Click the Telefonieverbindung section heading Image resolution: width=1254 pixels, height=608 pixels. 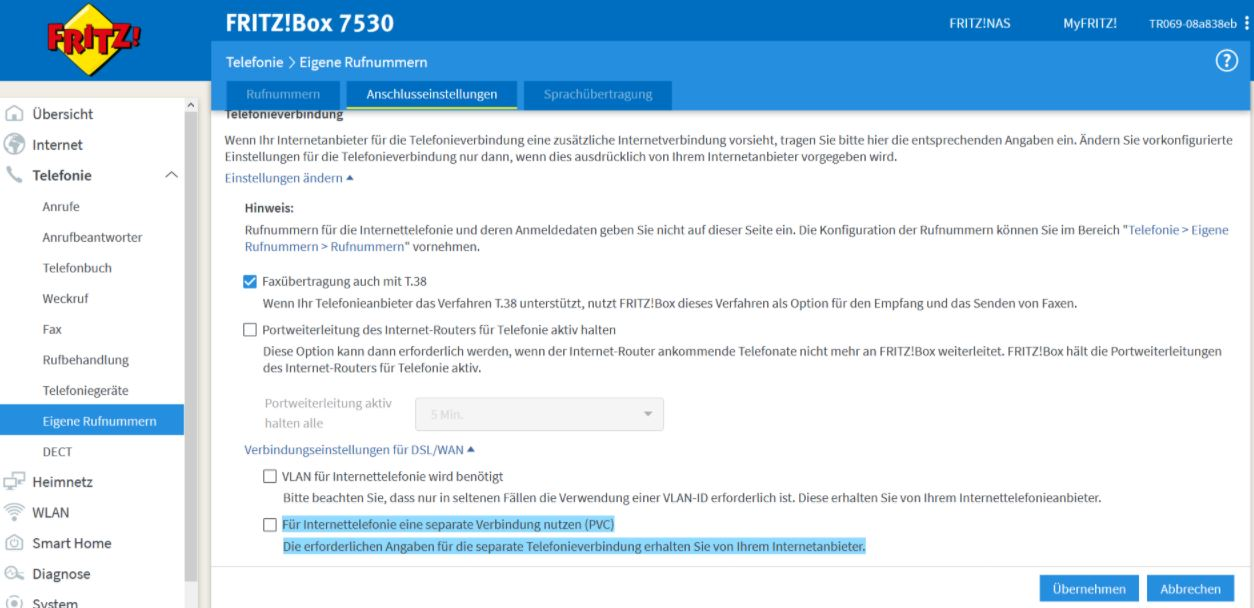pyautogui.click(x=284, y=116)
